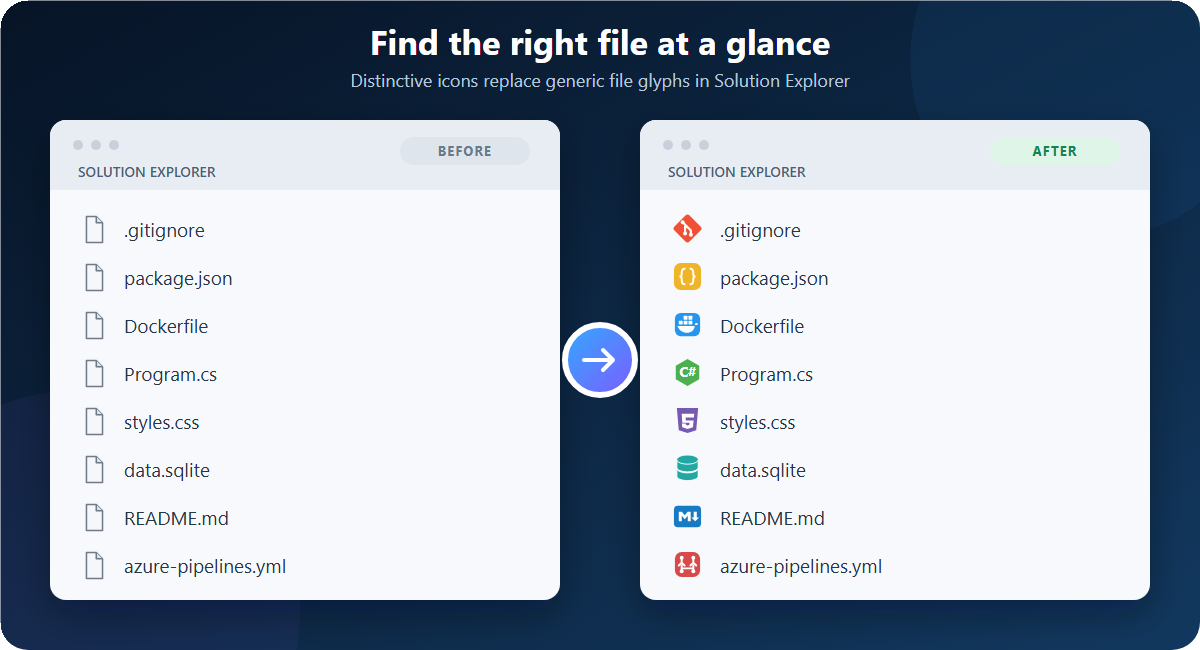This screenshot has height=650, width=1200.
Task: Click generic file icon of .gitignore in Before panel
Action: [x=94, y=230]
